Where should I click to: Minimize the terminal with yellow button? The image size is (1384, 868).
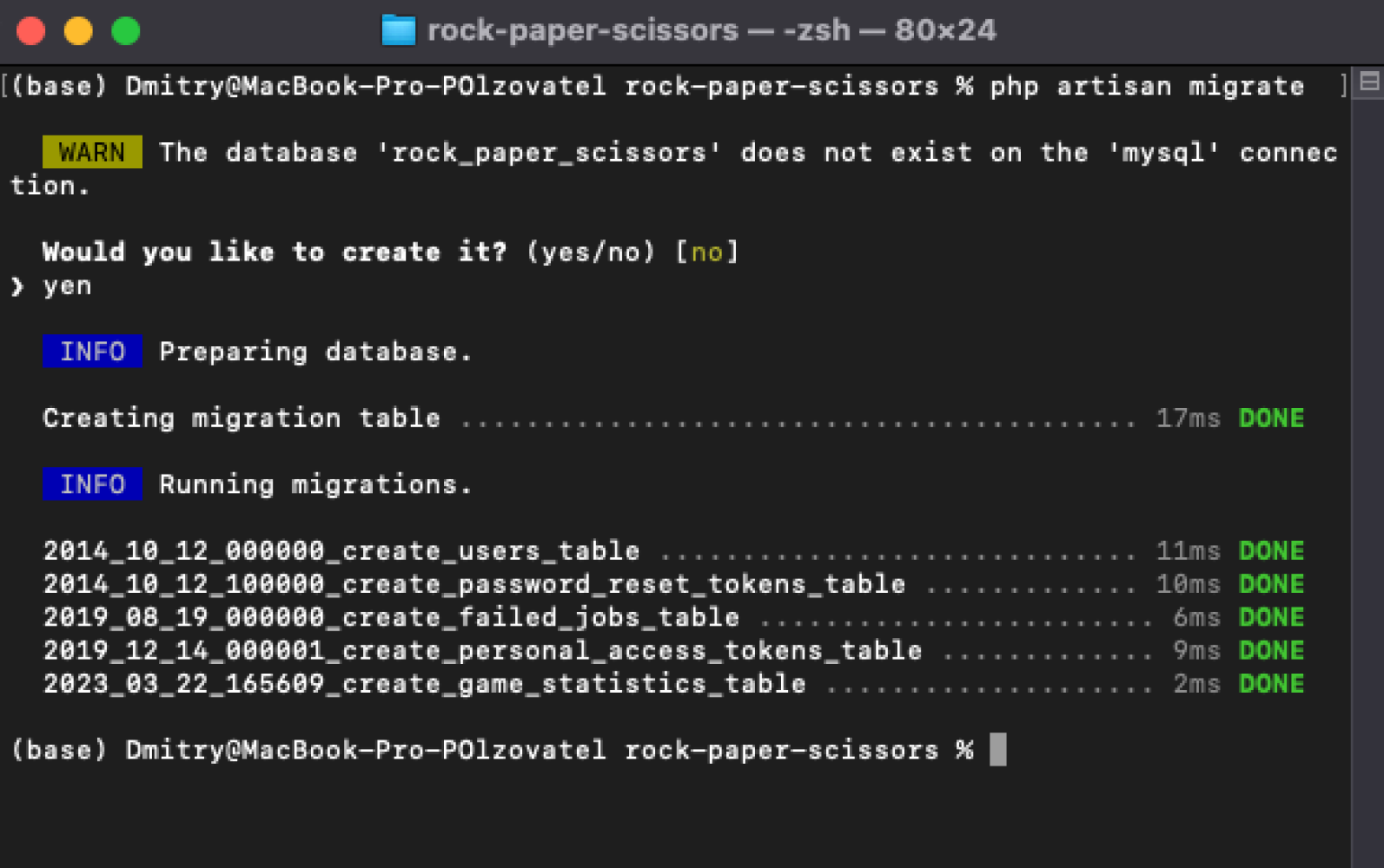point(78,31)
